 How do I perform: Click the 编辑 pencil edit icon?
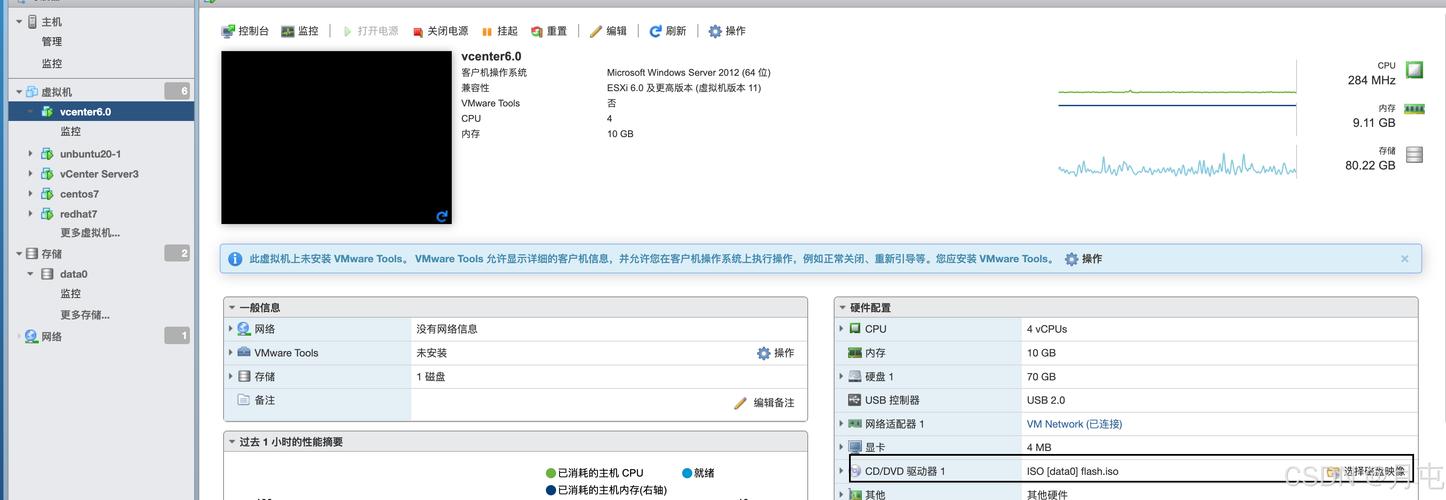[x=596, y=31]
